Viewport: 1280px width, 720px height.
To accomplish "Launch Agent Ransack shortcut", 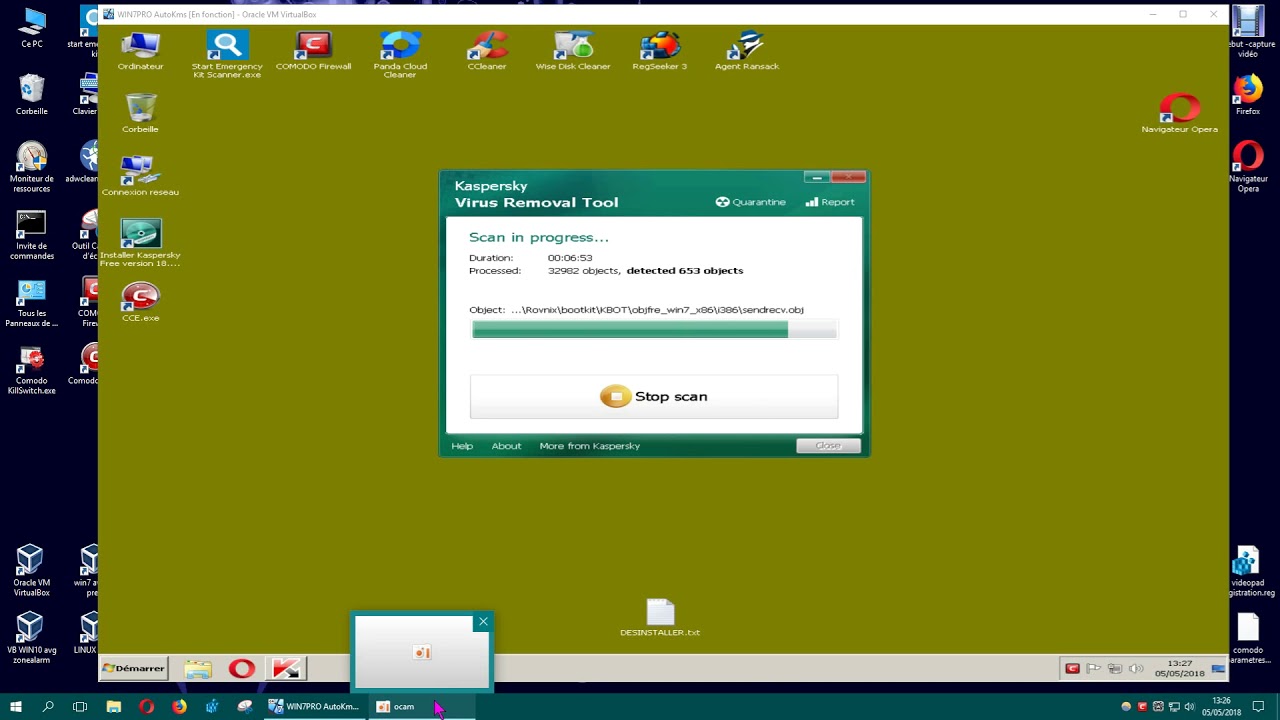I will [747, 51].
